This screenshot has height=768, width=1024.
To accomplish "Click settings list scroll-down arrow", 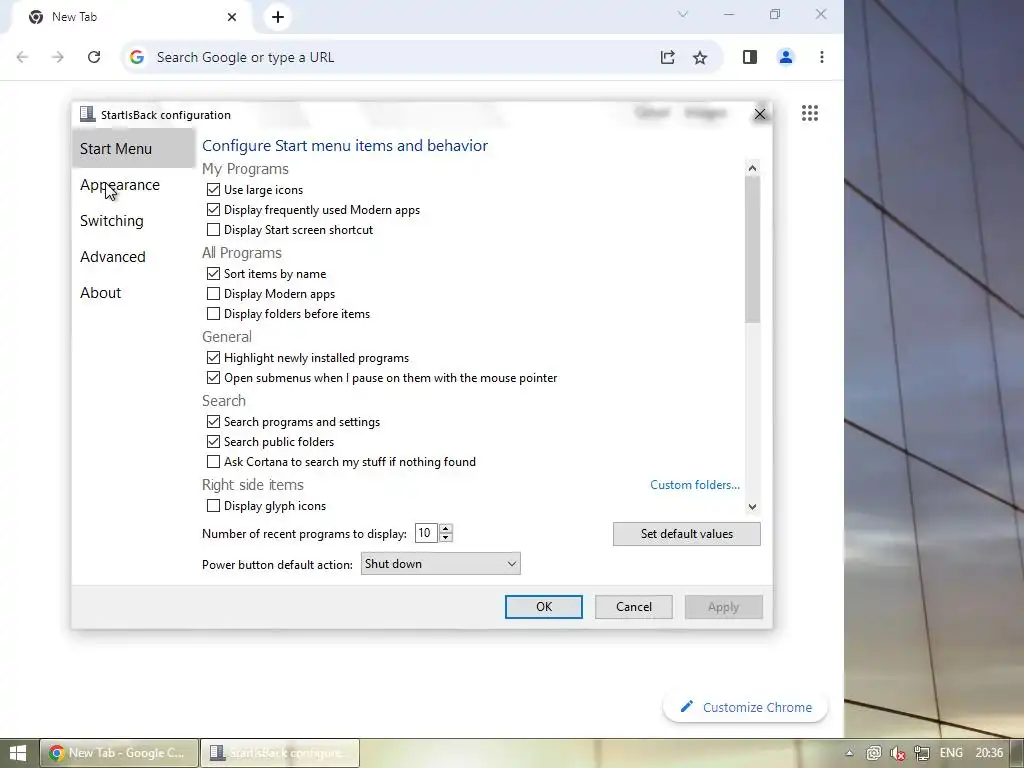I will tap(752, 507).
